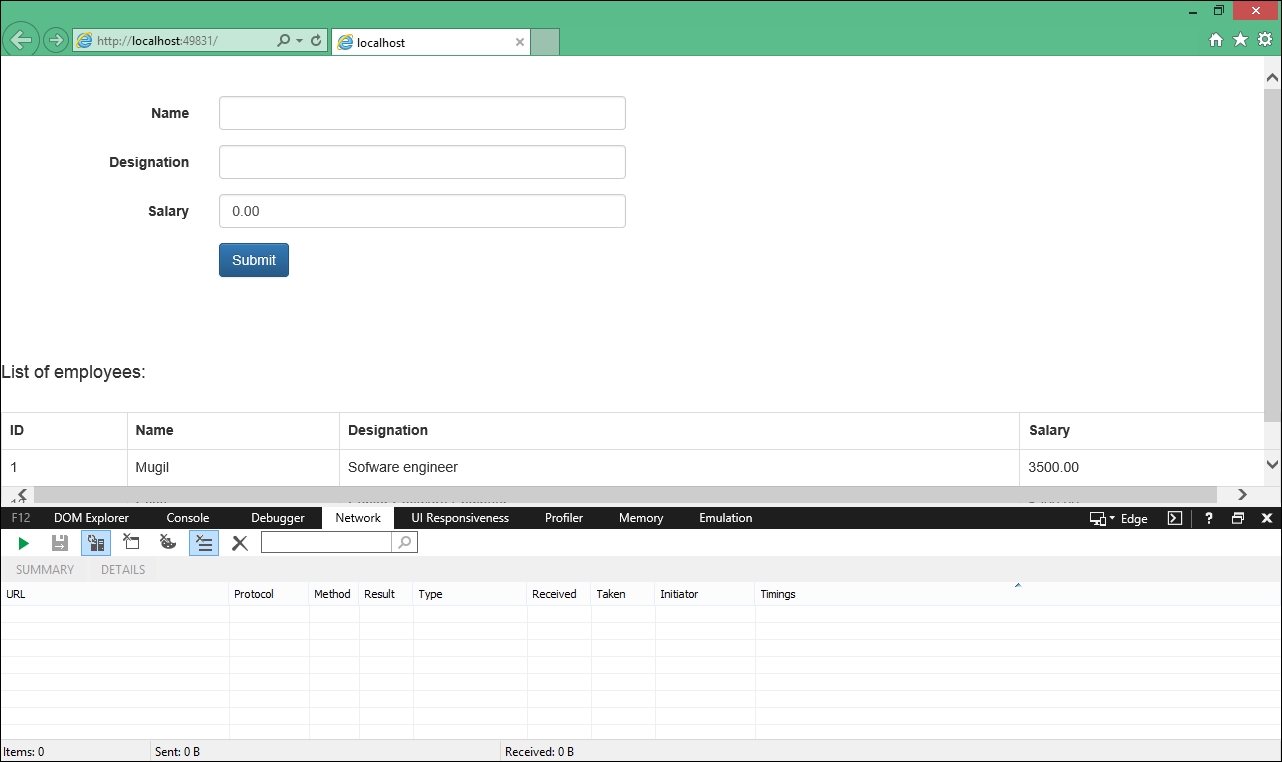1282x762 pixels.
Task: Click the emulation device icon dropdown in dev tools
Action: [1102, 519]
